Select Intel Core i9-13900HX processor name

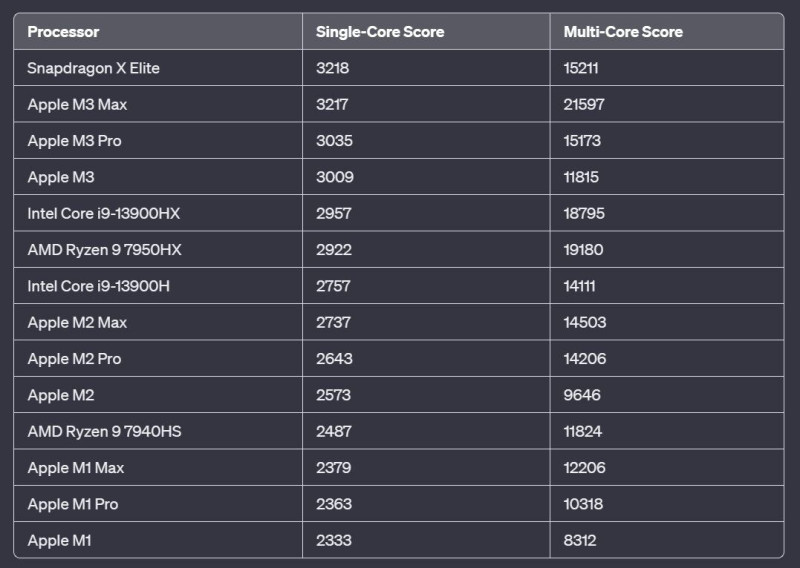click(104, 213)
